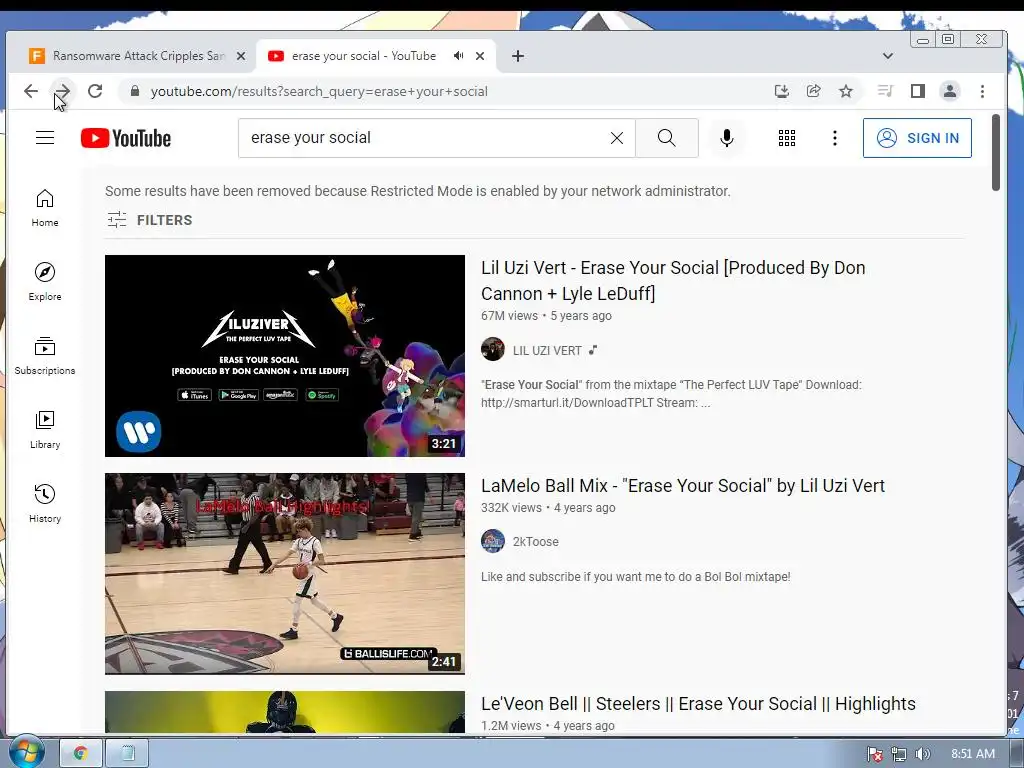Open Chrome three-dot menu
This screenshot has width=1024, height=768.
click(x=982, y=91)
